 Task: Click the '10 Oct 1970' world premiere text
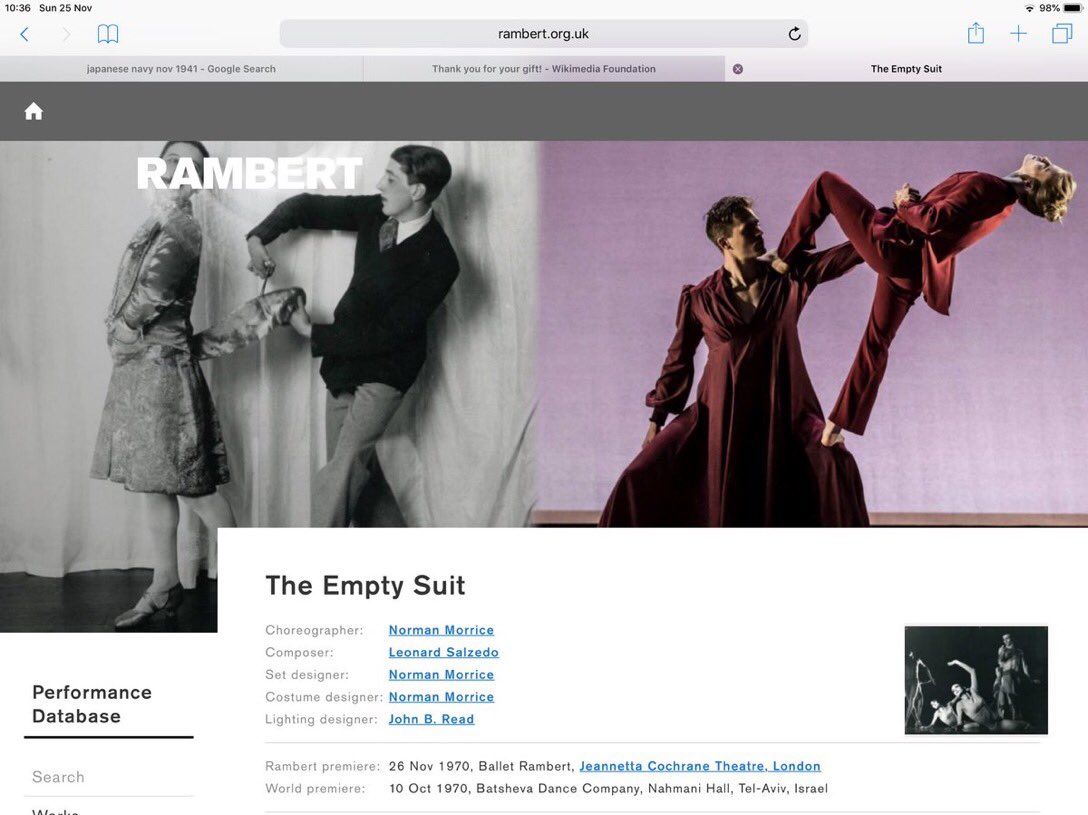click(x=430, y=788)
